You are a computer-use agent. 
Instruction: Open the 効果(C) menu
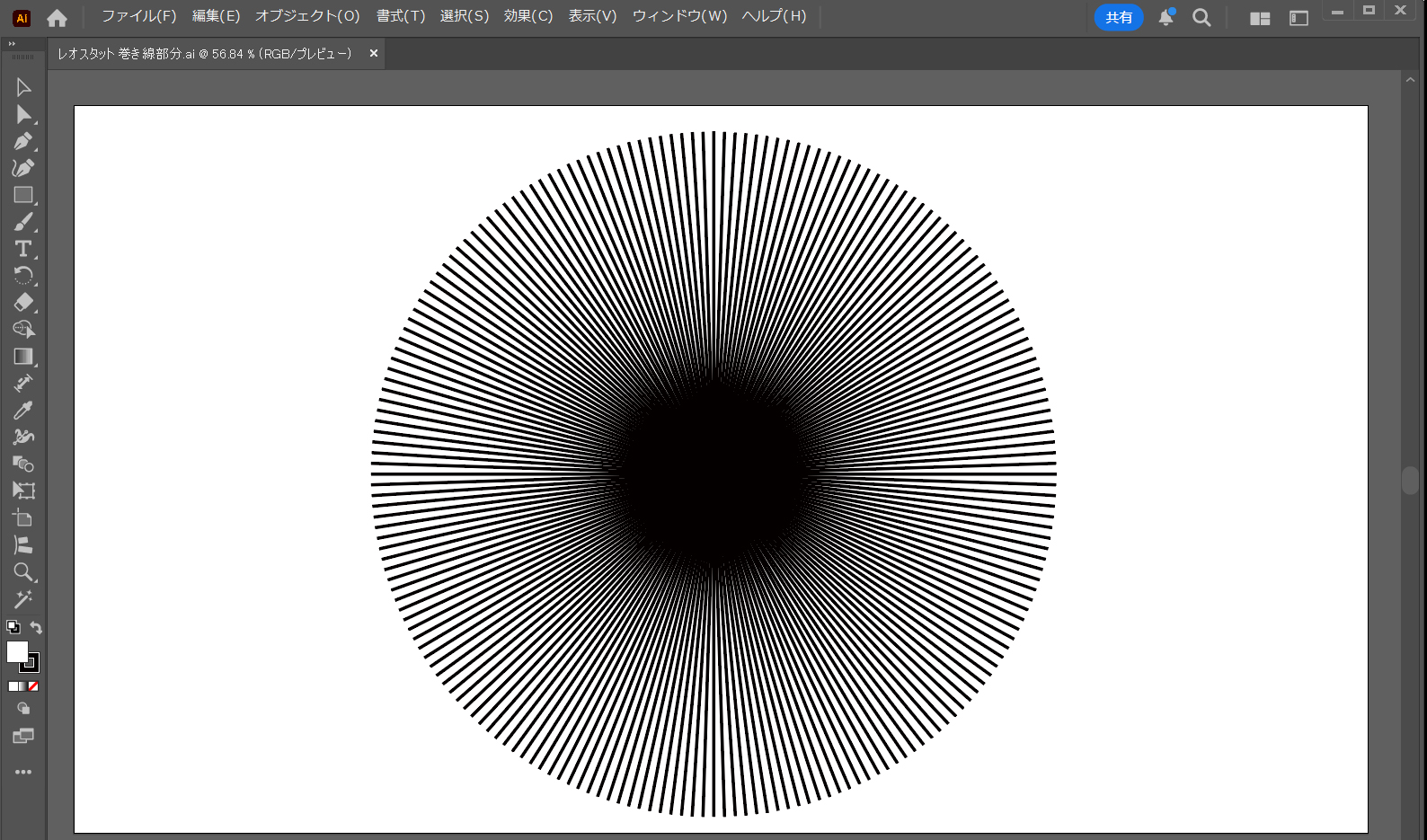pyautogui.click(x=527, y=16)
